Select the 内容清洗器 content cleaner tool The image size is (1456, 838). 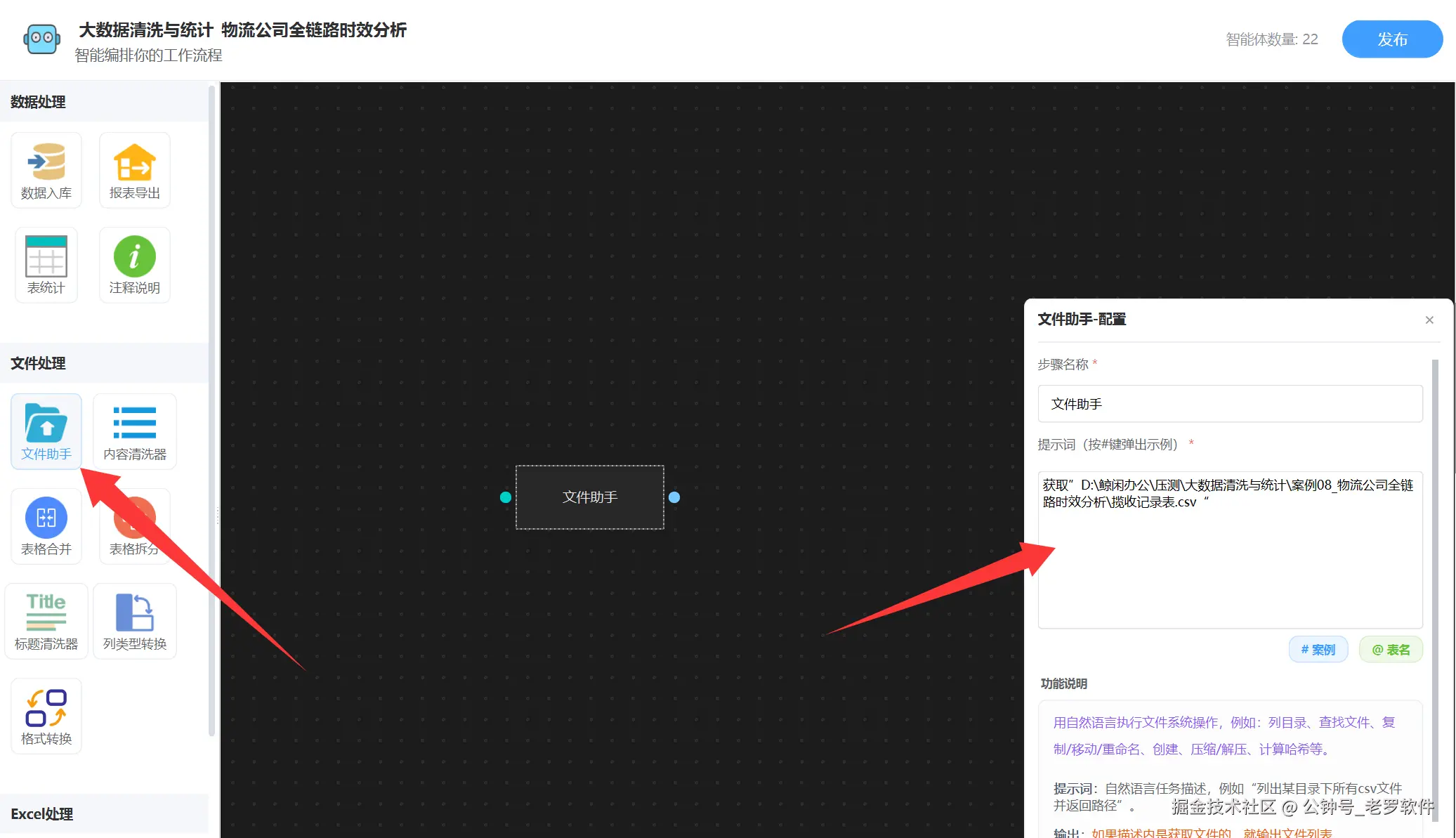tap(135, 431)
